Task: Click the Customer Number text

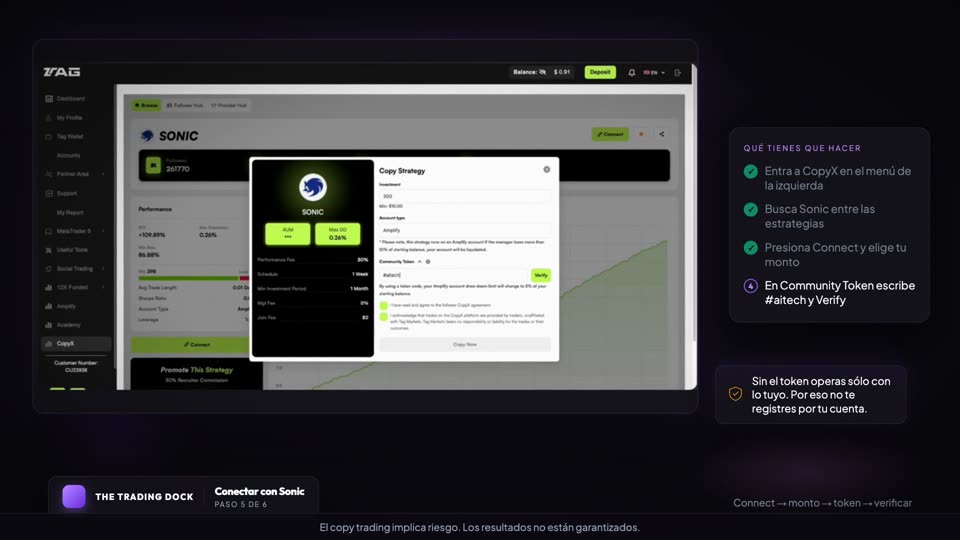Action: pyautogui.click(x=76, y=366)
